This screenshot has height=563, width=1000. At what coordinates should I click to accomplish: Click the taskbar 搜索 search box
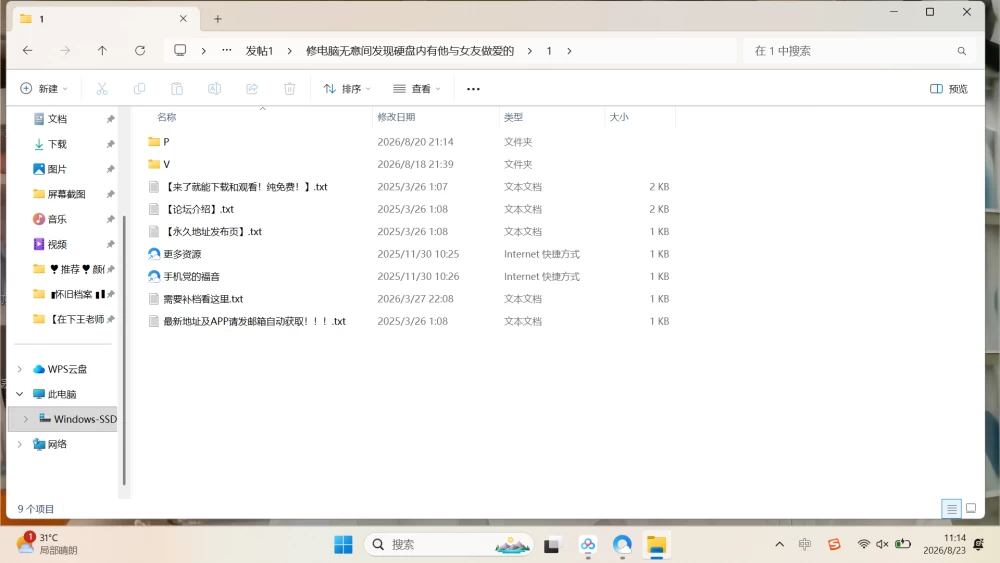(448, 545)
